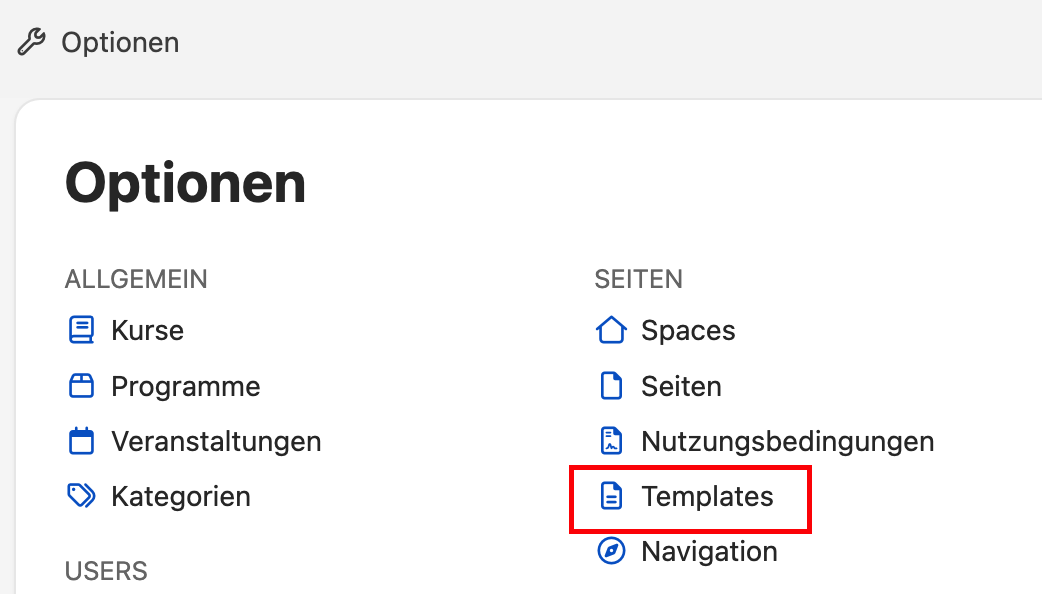Click the Spaces house icon

pos(611,330)
